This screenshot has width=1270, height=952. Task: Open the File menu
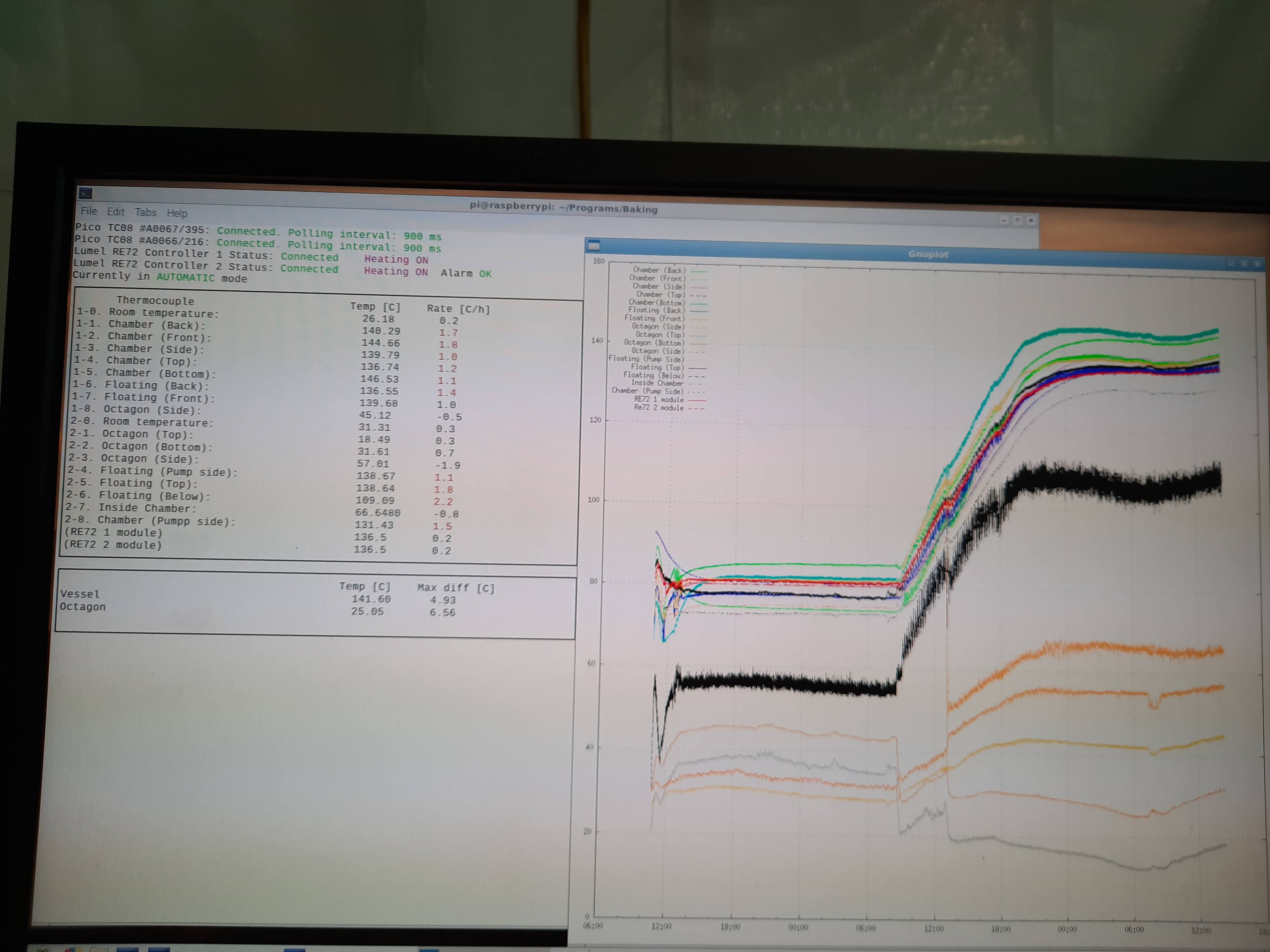point(88,211)
